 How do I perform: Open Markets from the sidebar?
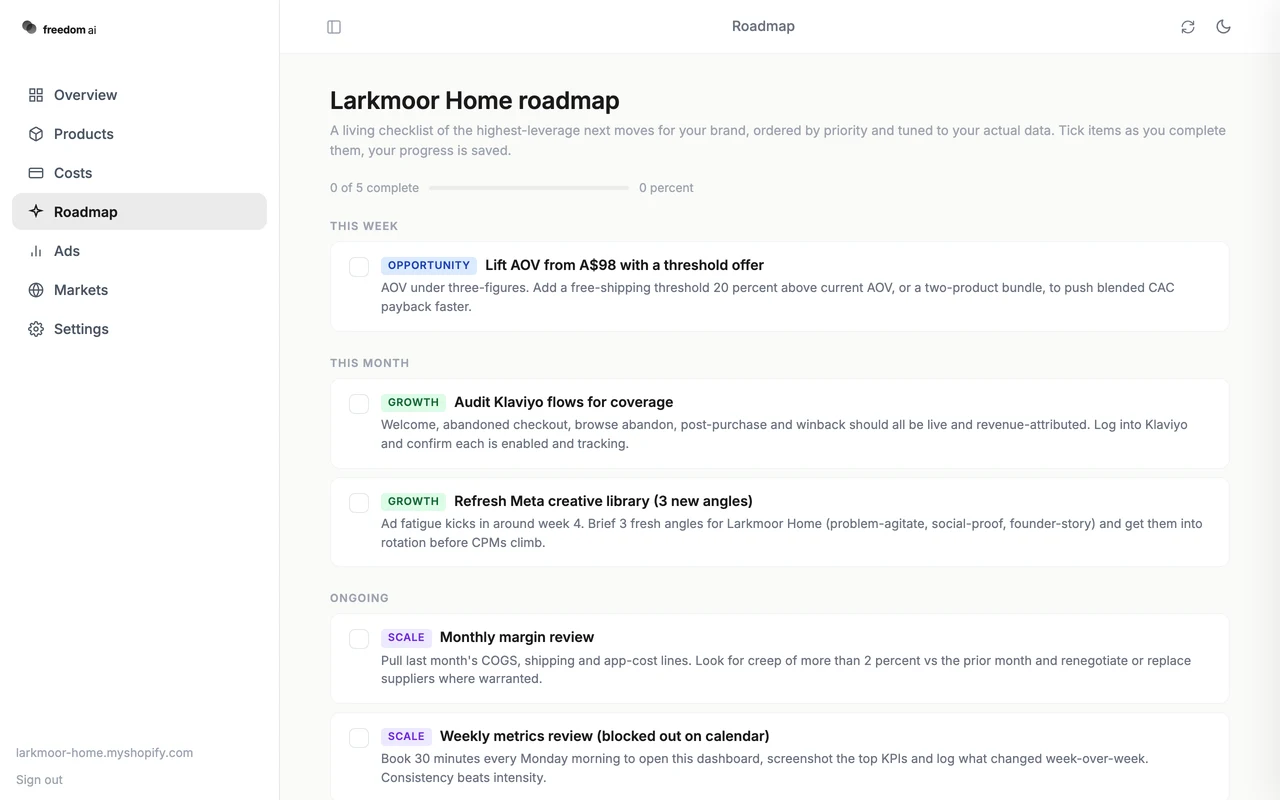tap(139, 290)
